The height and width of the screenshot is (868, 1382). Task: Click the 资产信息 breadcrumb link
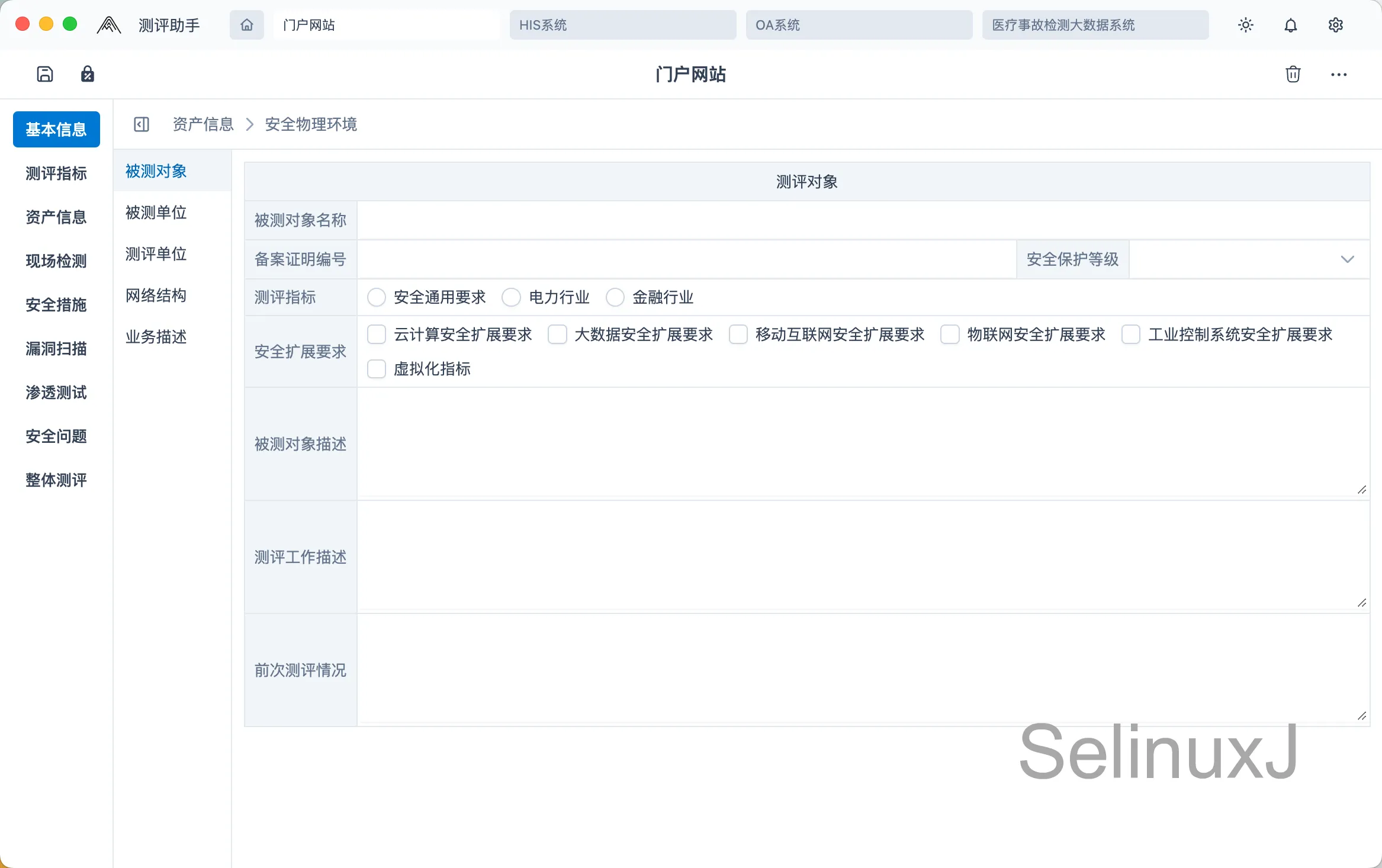click(203, 124)
